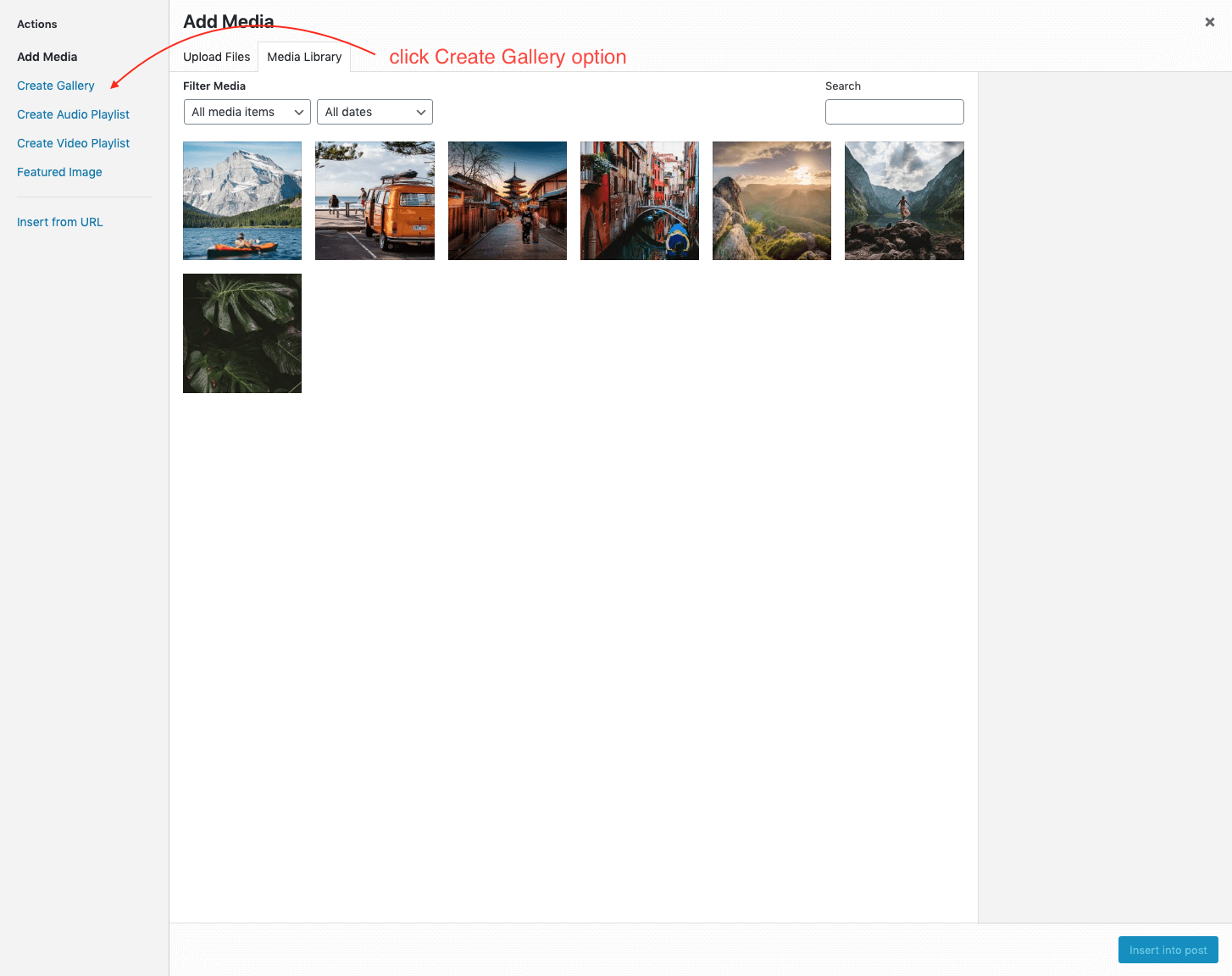1232x976 pixels.
Task: Select the Venice canal photo
Action: (640, 201)
